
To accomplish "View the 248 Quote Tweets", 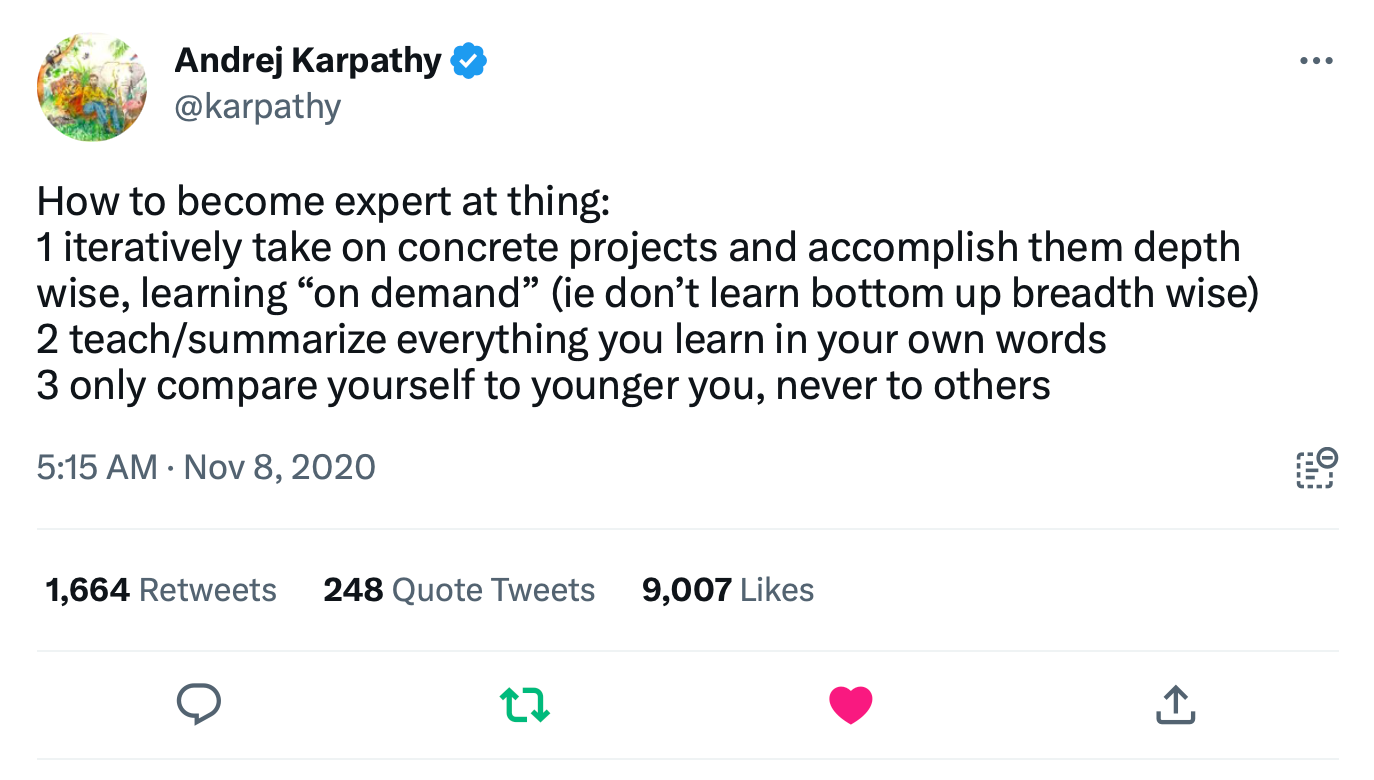I will pyautogui.click(x=458, y=590).
